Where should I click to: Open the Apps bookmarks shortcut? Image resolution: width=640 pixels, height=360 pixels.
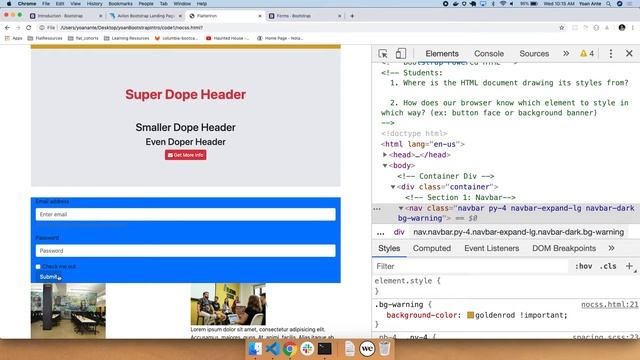tap(13, 38)
